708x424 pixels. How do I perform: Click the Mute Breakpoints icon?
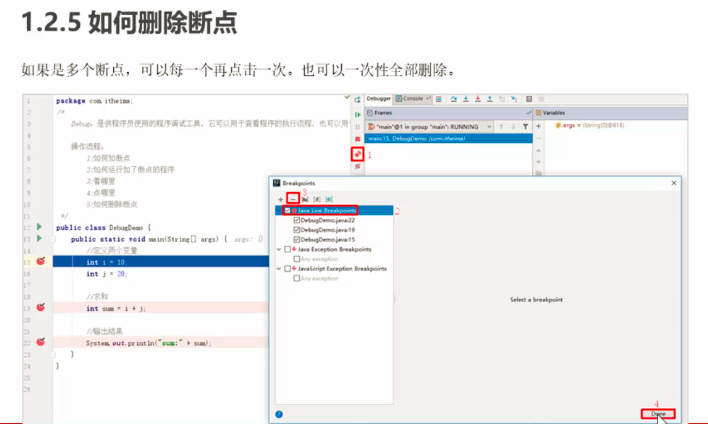pos(358,167)
